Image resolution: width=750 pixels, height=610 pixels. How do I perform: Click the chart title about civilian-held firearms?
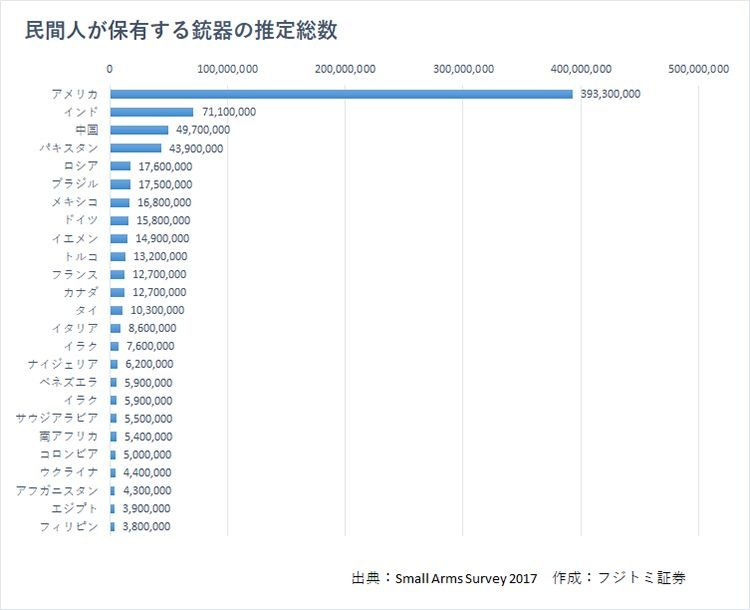pyautogui.click(x=181, y=31)
